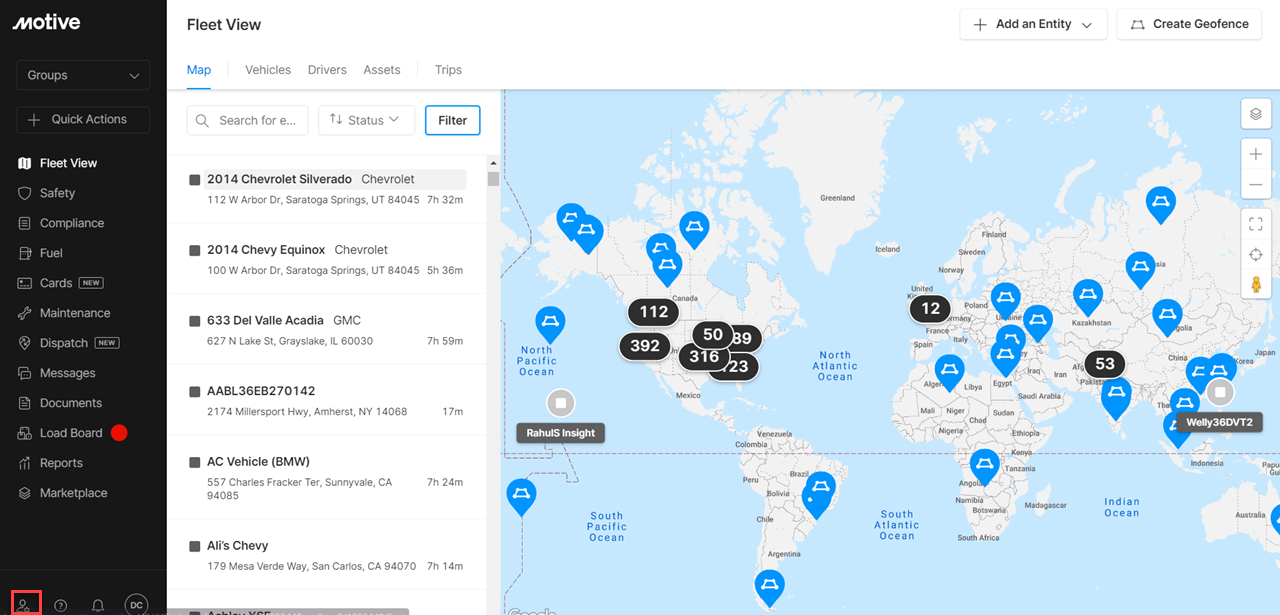Open Quick Actions menu
The width and height of the screenshot is (1280, 615).
[x=83, y=119]
